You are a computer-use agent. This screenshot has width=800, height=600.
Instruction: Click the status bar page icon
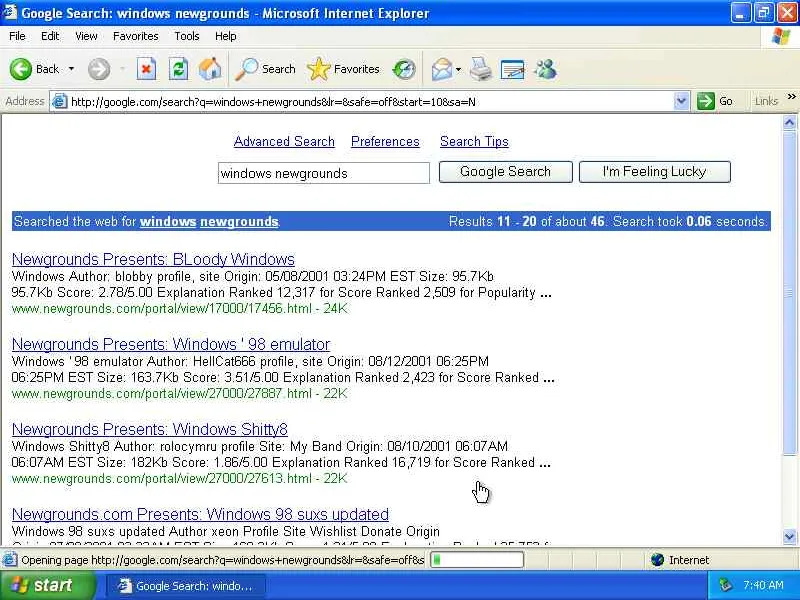(9, 560)
